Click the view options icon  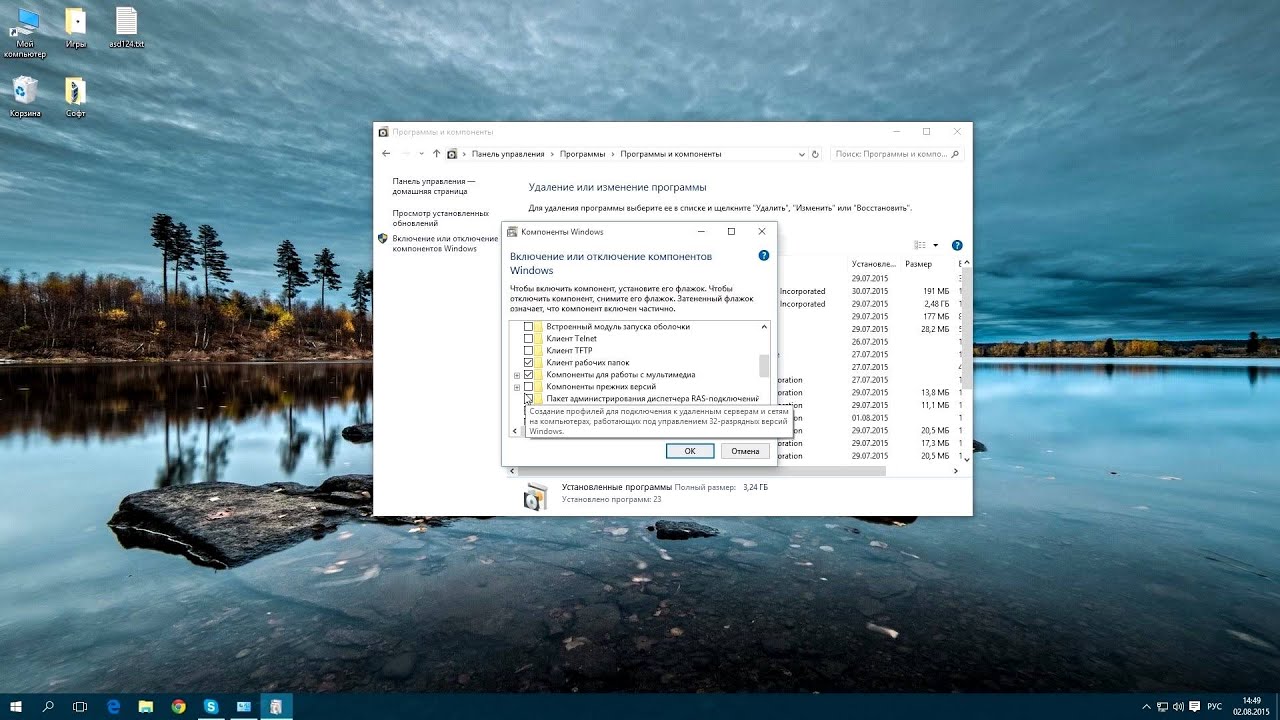(x=920, y=245)
